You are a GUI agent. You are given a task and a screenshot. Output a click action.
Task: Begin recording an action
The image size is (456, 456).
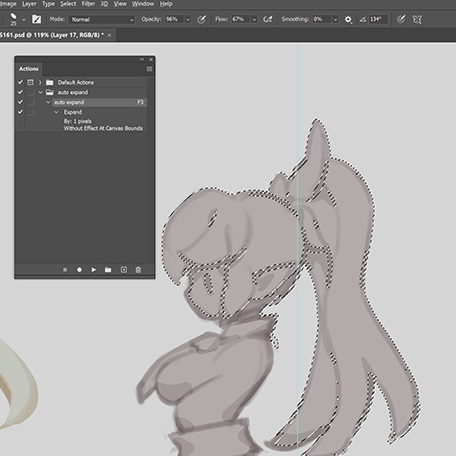(79, 270)
